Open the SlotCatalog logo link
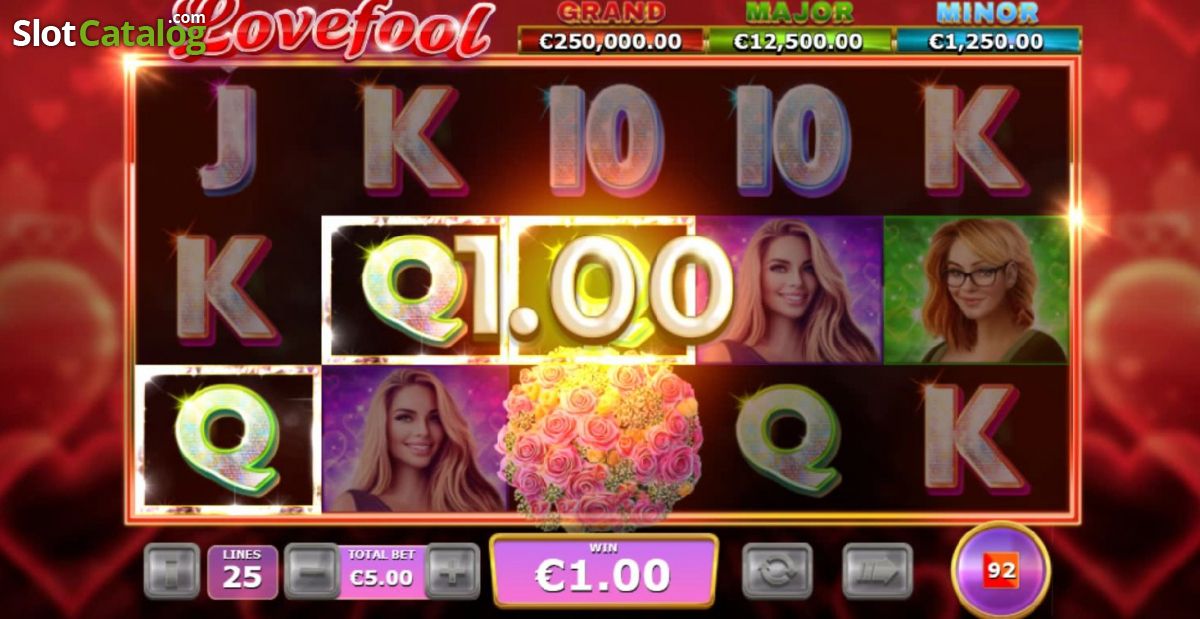Viewport: 1200px width, 619px height. click(x=110, y=31)
